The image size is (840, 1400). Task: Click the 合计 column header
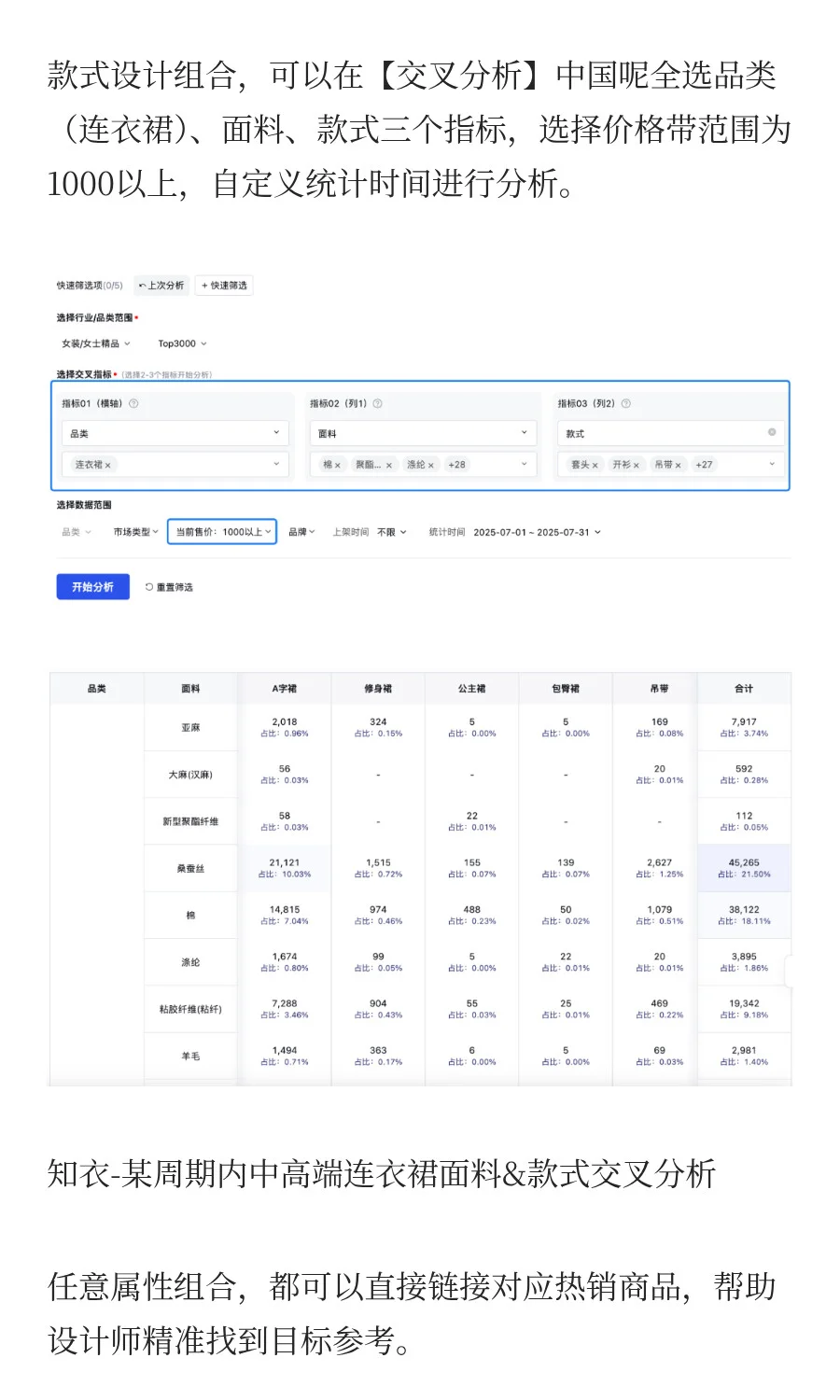744,689
